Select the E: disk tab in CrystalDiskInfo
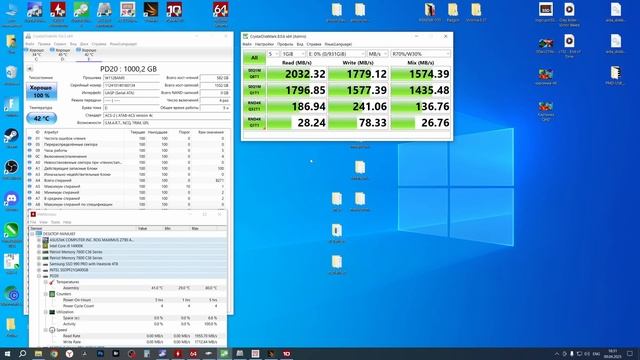The width and height of the screenshot is (640, 360). [x=88, y=54]
